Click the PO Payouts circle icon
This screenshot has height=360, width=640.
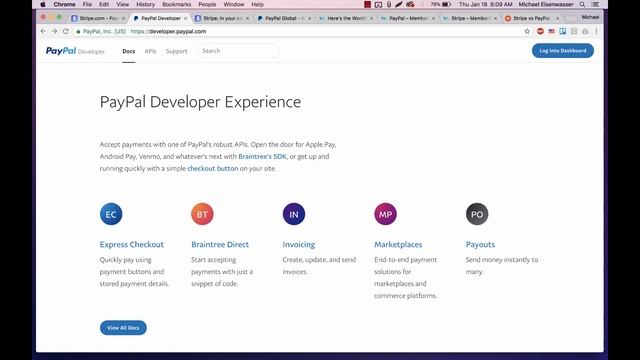[477, 214]
